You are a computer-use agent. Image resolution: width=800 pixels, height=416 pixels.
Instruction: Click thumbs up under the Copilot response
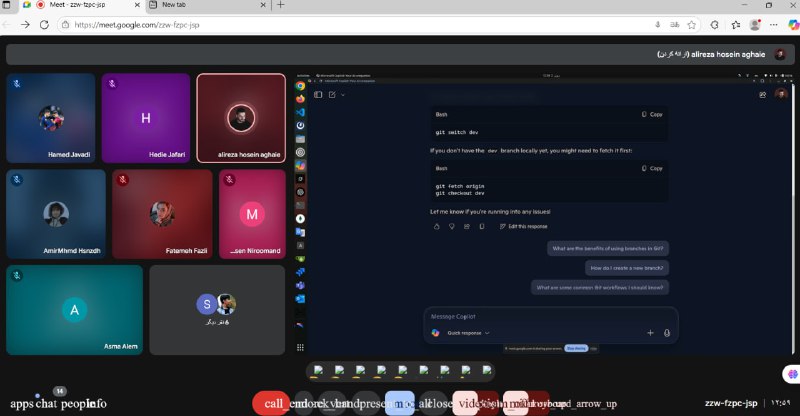[437, 226]
